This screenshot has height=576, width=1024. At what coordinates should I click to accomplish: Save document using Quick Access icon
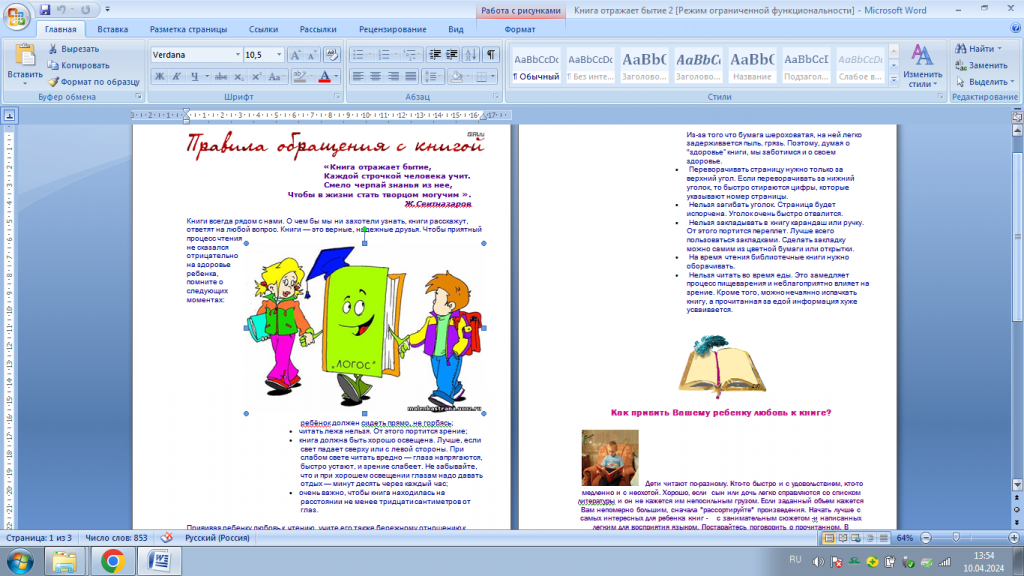pos(44,10)
